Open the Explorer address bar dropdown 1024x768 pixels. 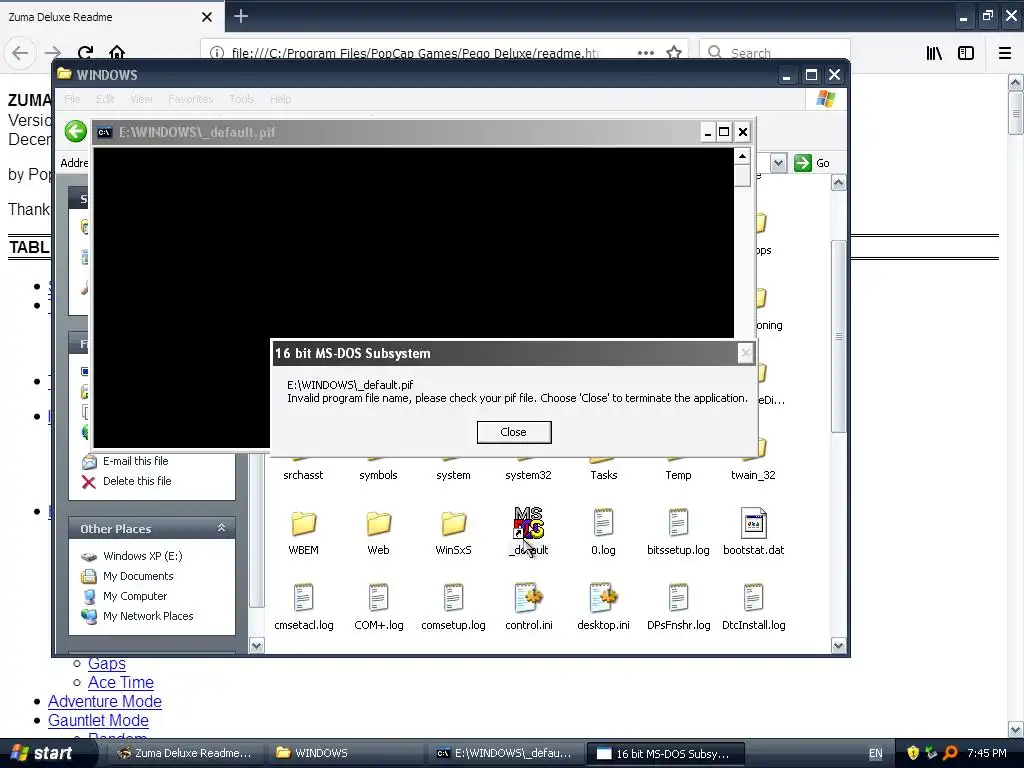(x=778, y=163)
